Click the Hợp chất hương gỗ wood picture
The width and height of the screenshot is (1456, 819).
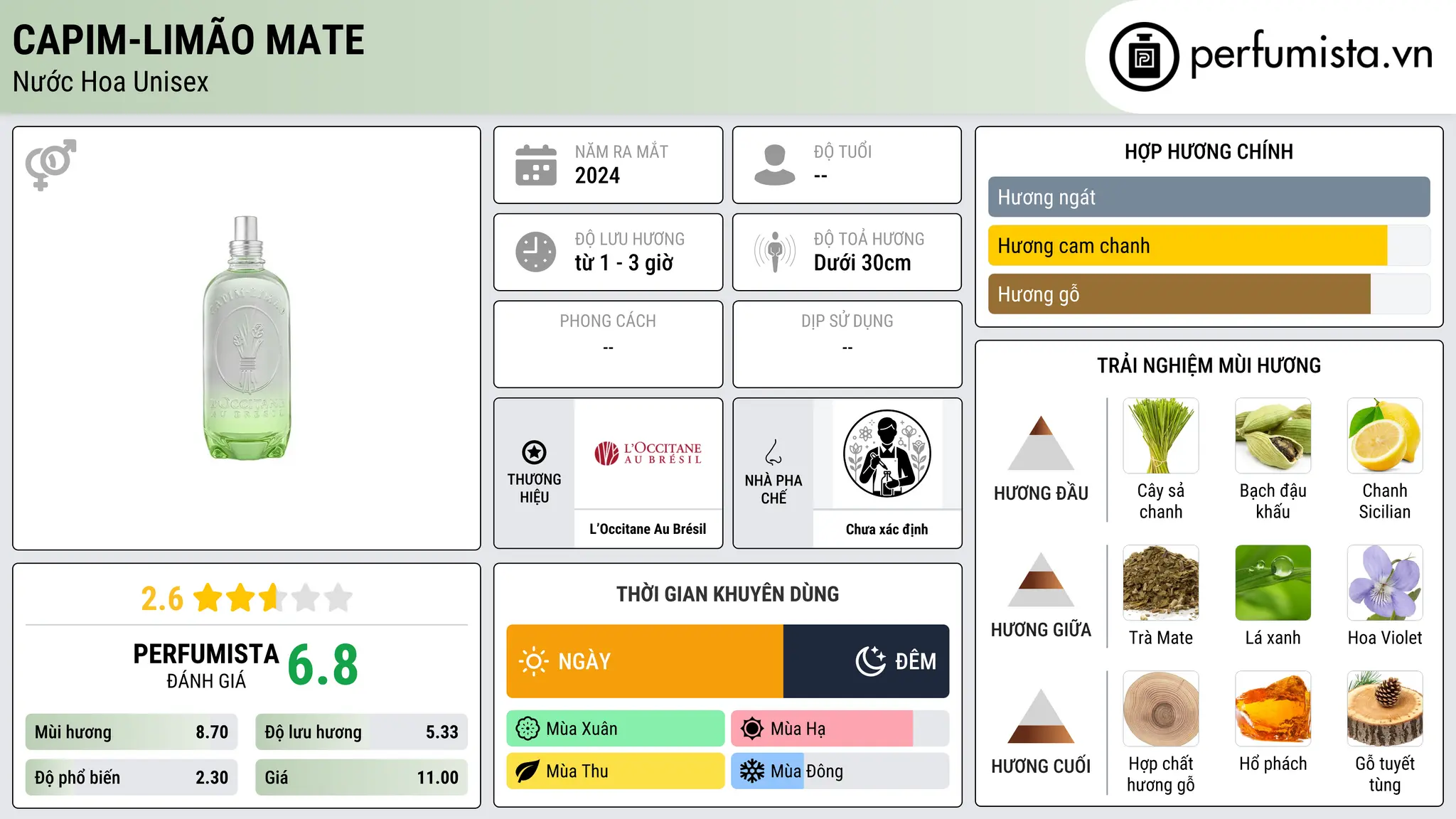(1161, 709)
